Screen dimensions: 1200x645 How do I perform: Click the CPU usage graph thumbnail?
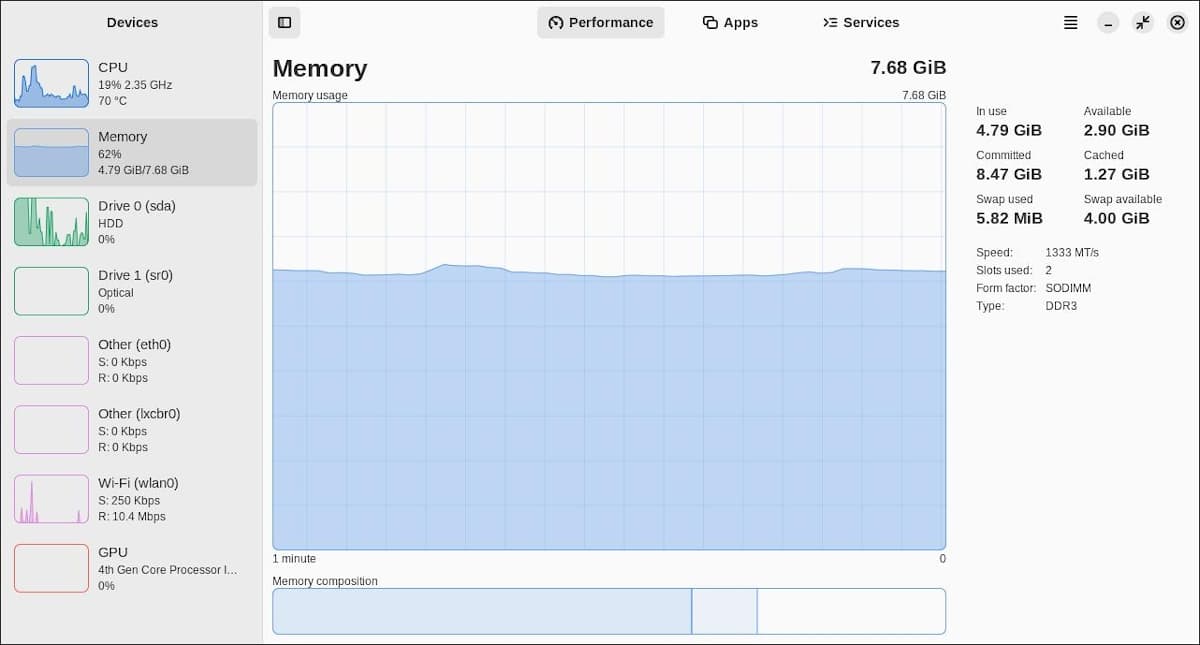51,83
